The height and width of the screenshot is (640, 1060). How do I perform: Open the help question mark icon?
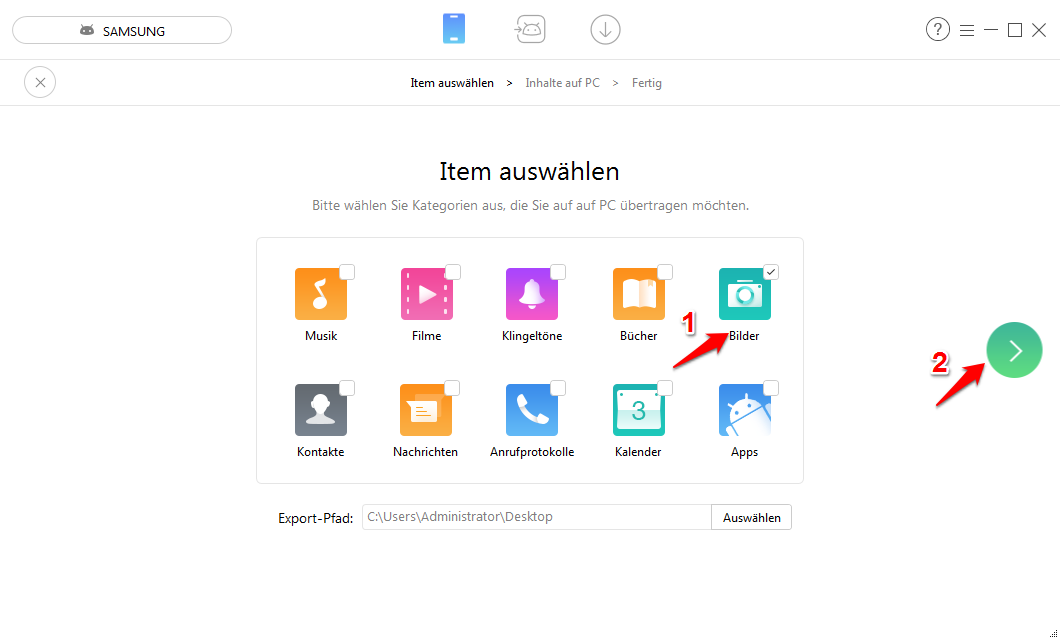coord(937,29)
